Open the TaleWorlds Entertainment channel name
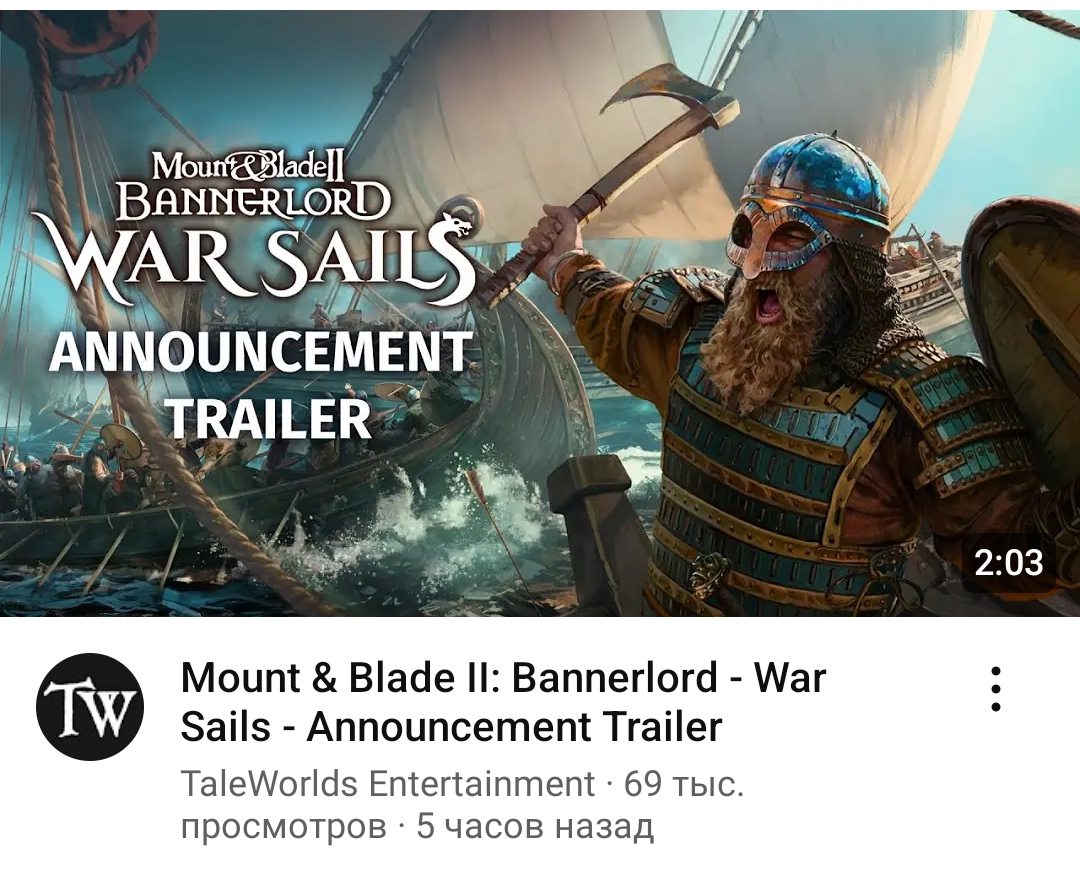The width and height of the screenshot is (1080, 879). point(387,783)
